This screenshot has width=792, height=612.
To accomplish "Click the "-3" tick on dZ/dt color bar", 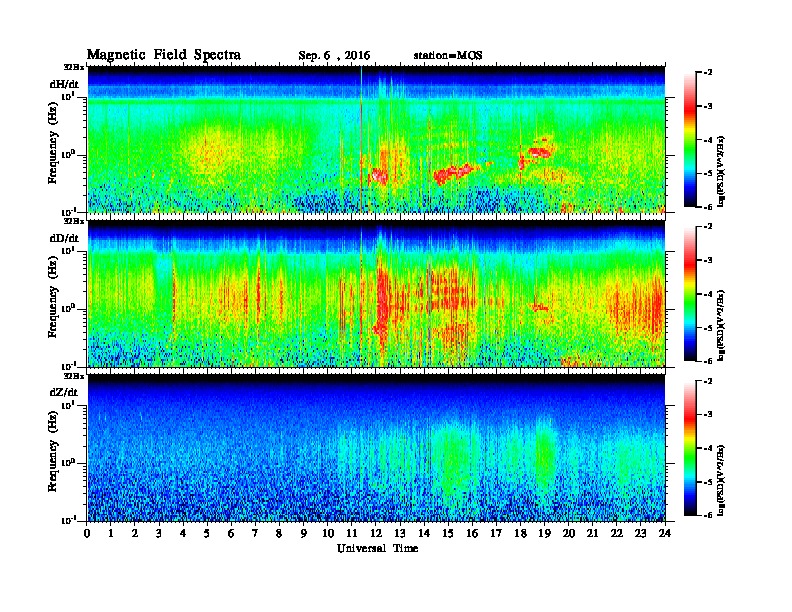I will (708, 415).
